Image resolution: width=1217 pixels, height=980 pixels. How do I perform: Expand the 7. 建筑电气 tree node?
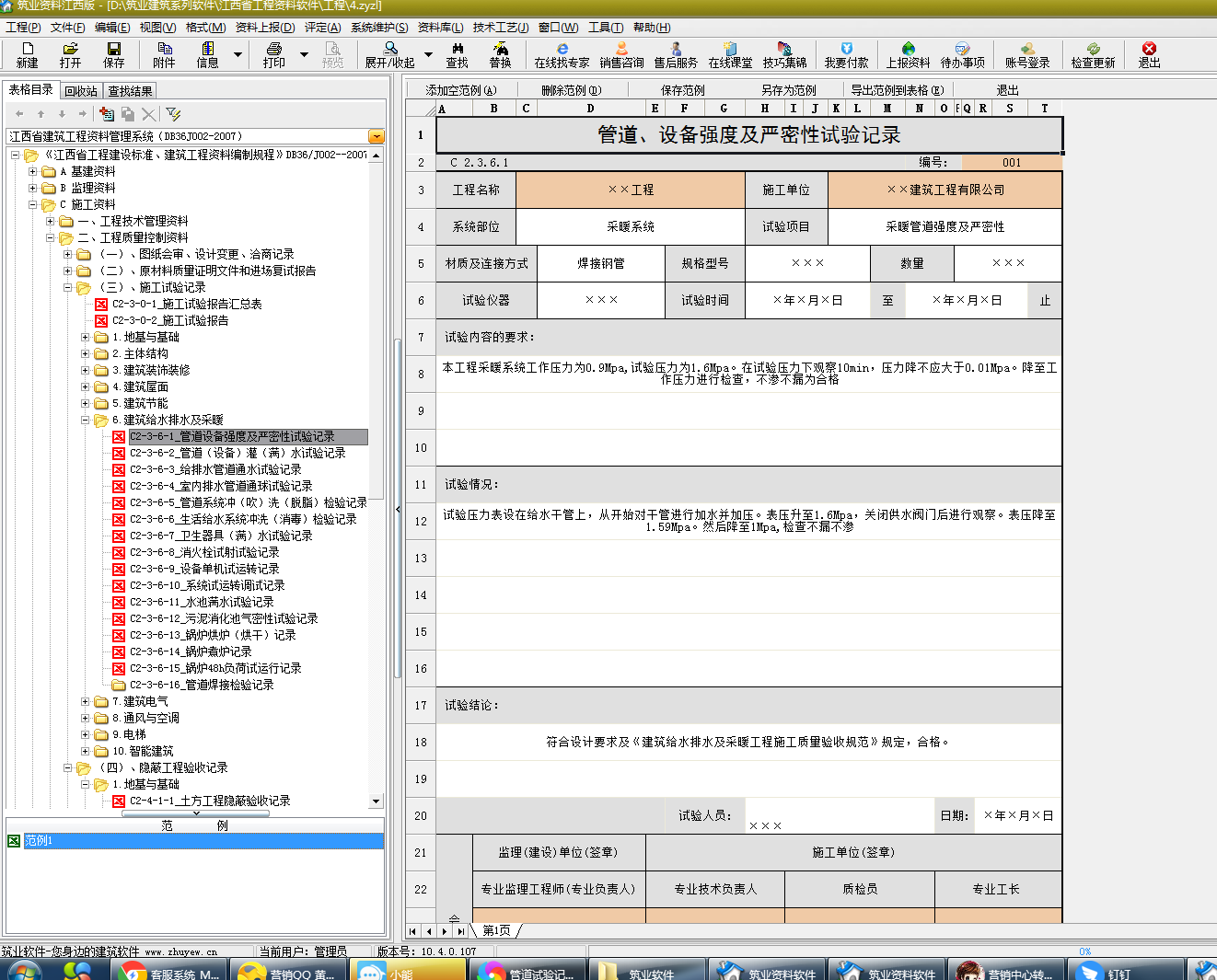[x=86, y=701]
